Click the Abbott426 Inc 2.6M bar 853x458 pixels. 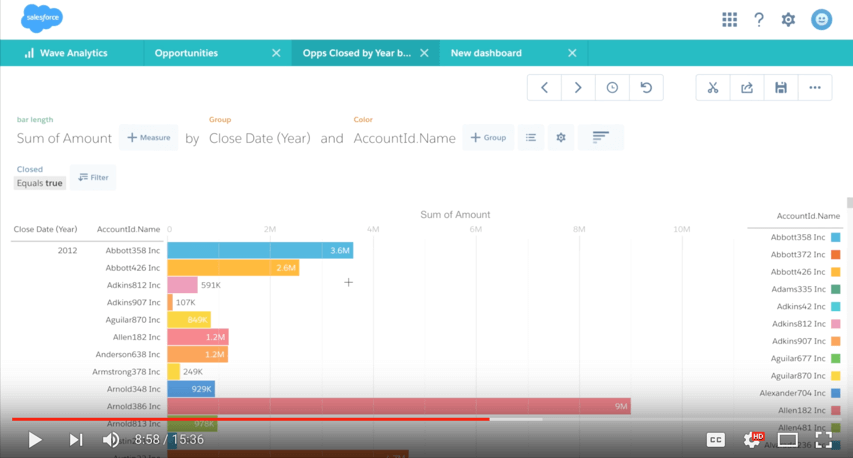click(233, 268)
